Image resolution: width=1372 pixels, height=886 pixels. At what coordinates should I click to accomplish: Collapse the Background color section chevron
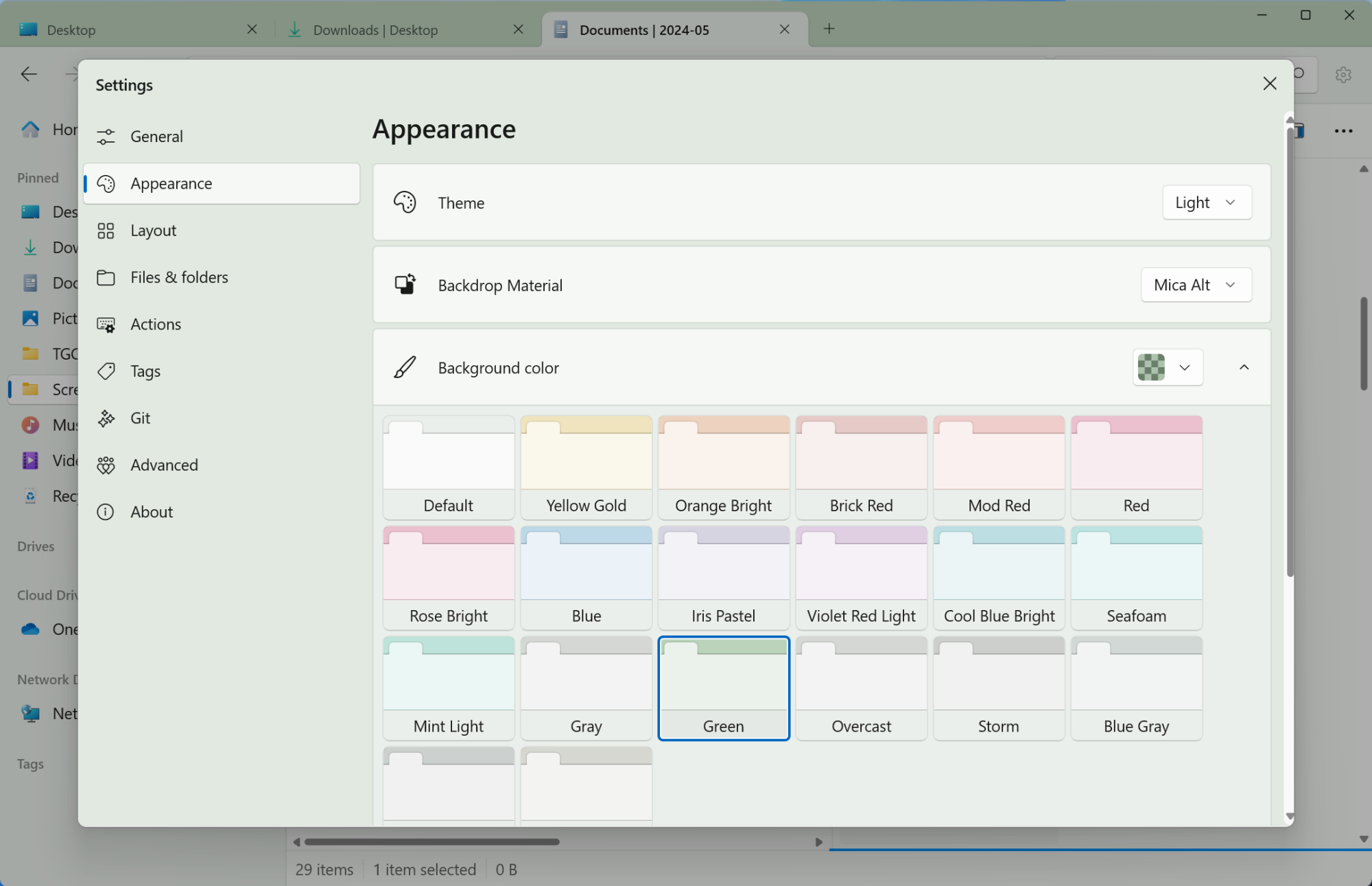pyautogui.click(x=1244, y=367)
